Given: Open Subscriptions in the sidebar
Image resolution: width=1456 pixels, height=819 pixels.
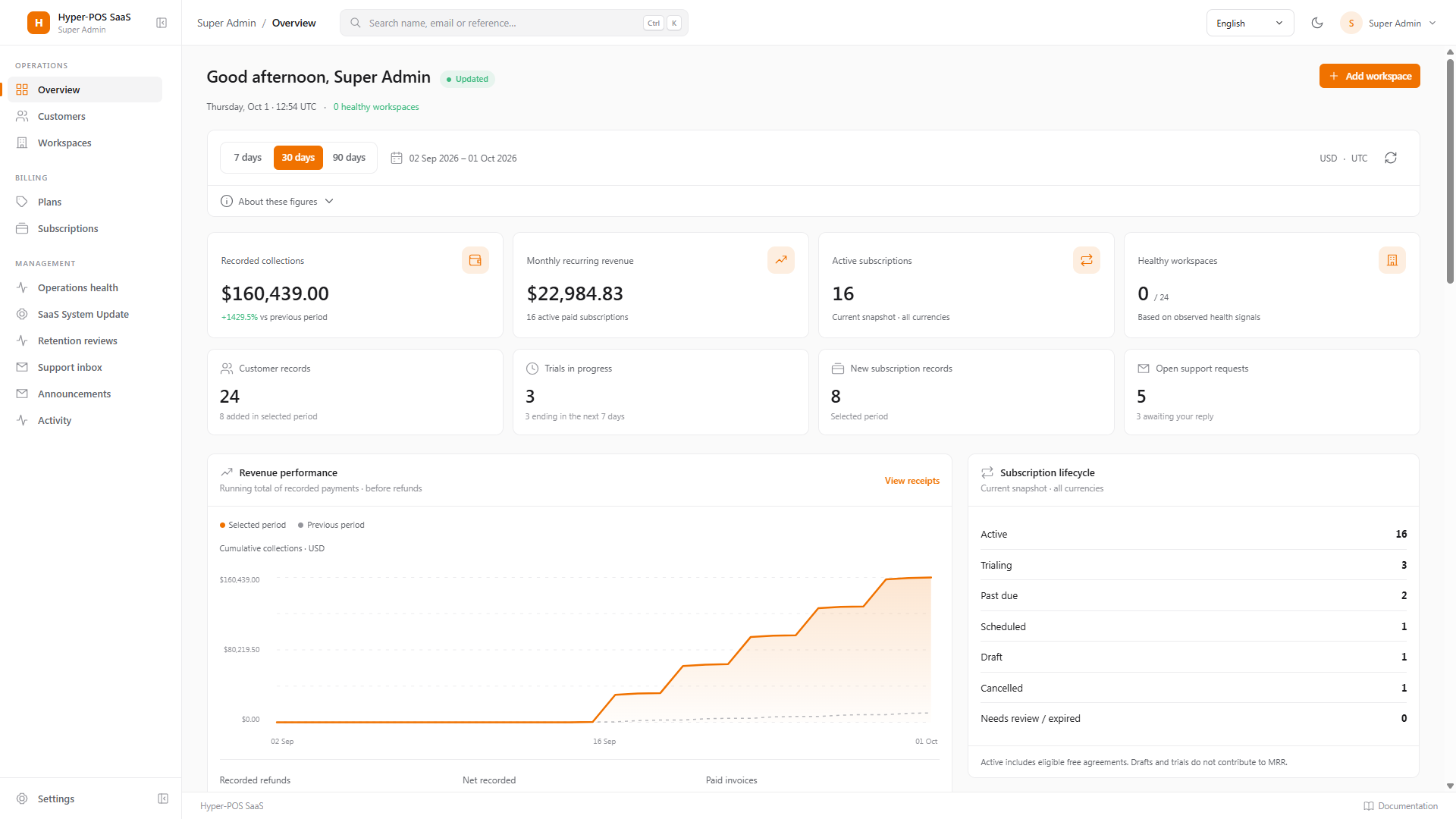Looking at the screenshot, I should pos(85,228).
